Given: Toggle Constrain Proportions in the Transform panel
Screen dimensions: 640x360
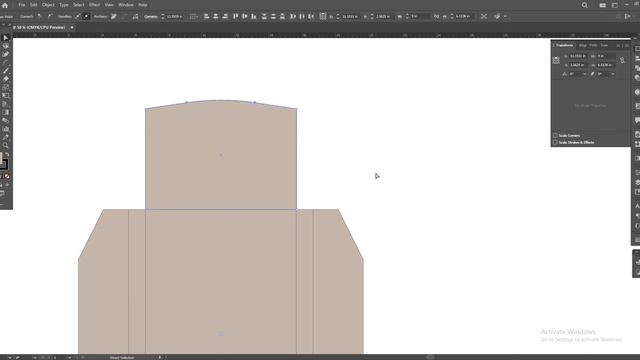Looking at the screenshot, I should (x=622, y=60).
